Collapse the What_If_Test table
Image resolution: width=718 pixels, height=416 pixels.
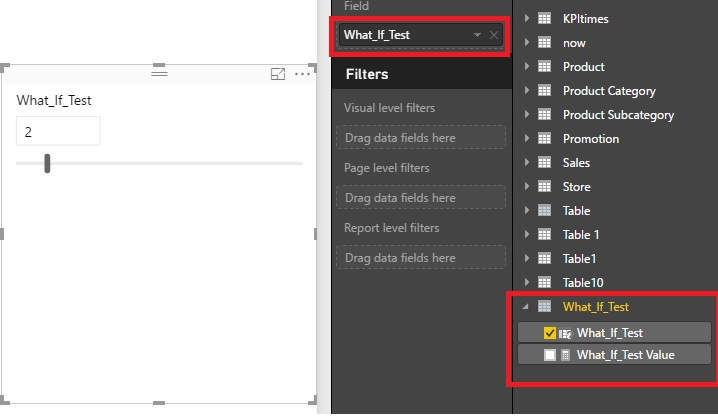coord(526,307)
